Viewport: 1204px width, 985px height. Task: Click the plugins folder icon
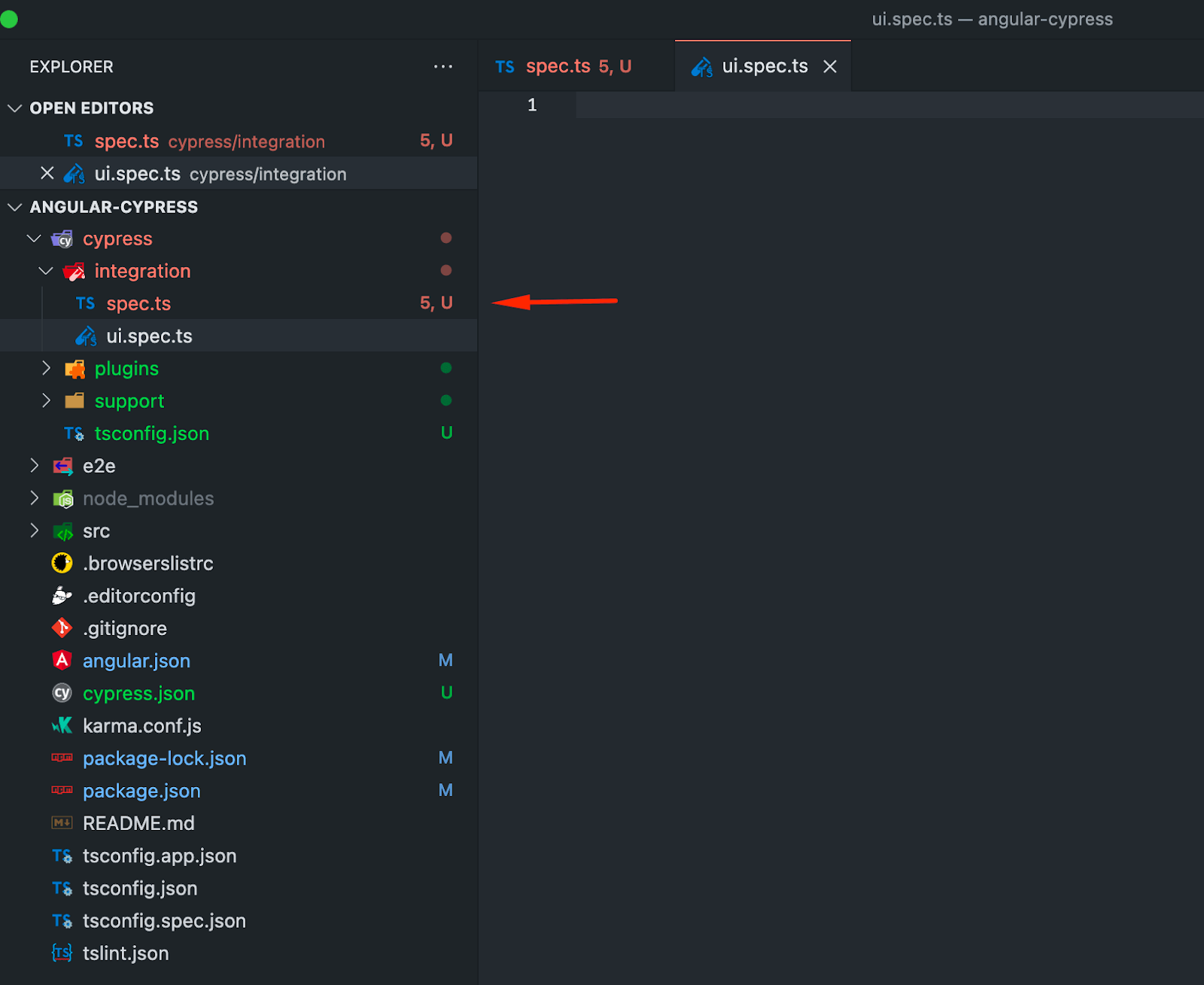click(x=74, y=369)
